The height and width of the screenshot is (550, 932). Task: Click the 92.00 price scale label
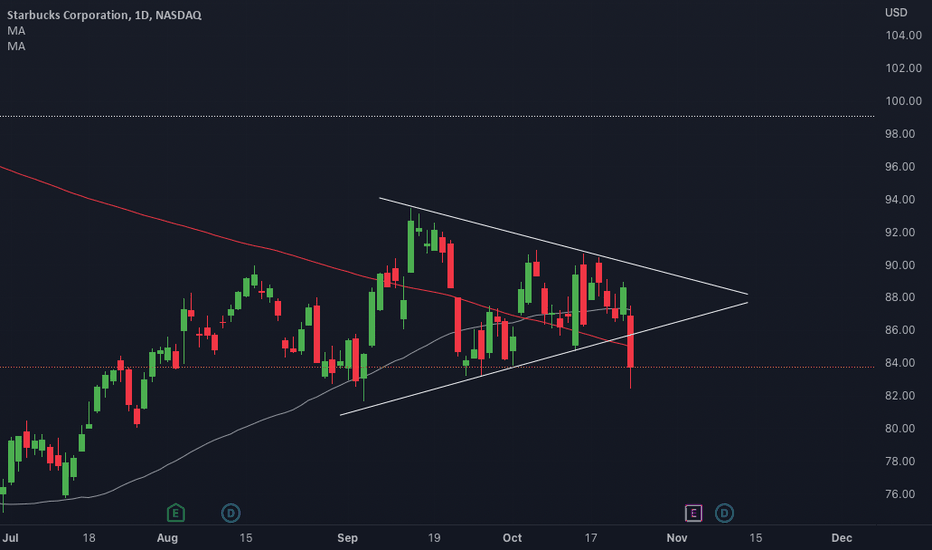tap(900, 232)
